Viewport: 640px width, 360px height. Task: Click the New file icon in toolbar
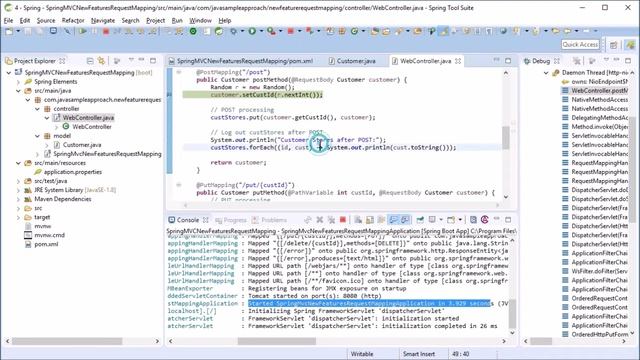click(x=9, y=31)
